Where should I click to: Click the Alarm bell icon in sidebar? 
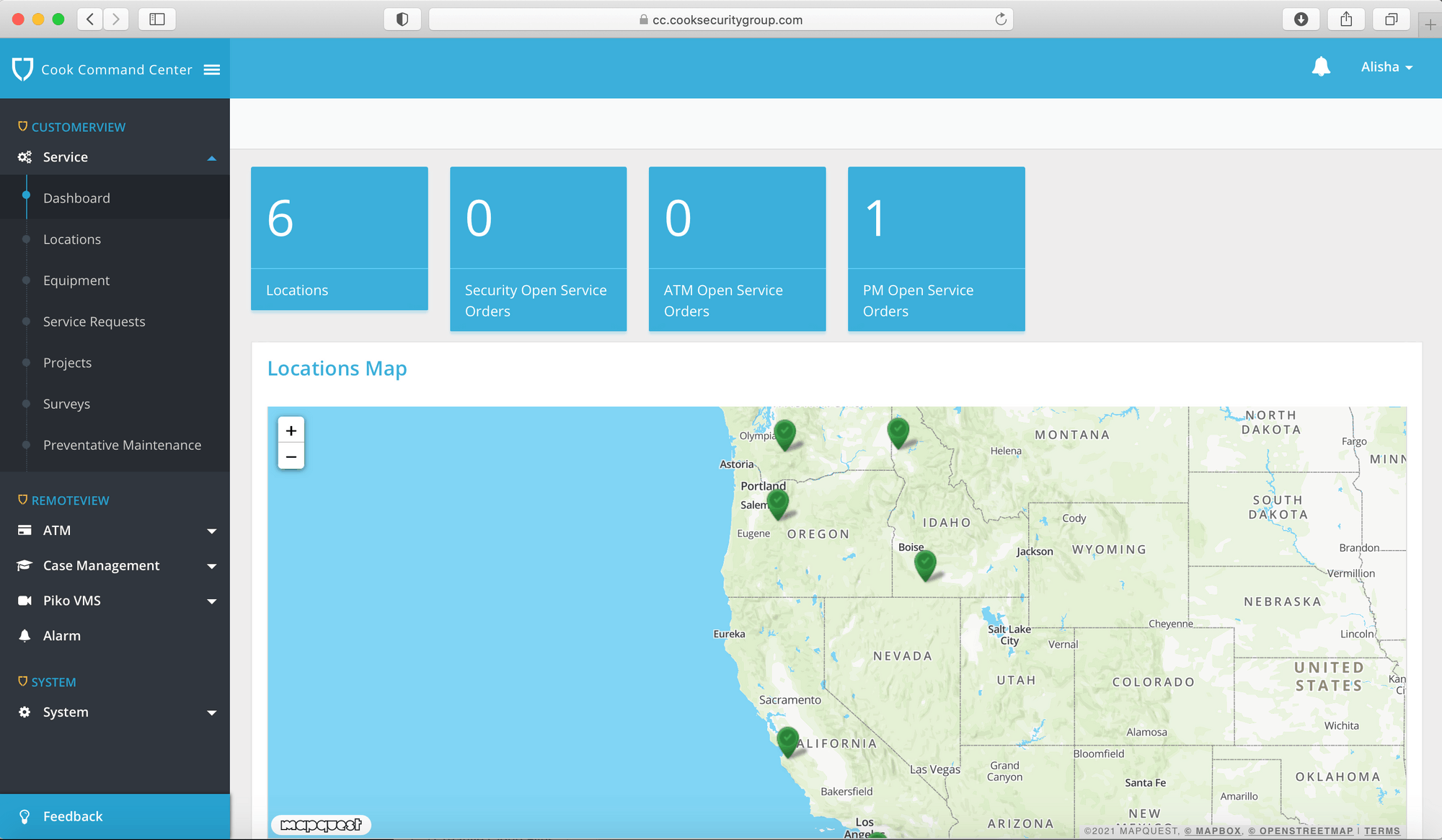point(24,635)
